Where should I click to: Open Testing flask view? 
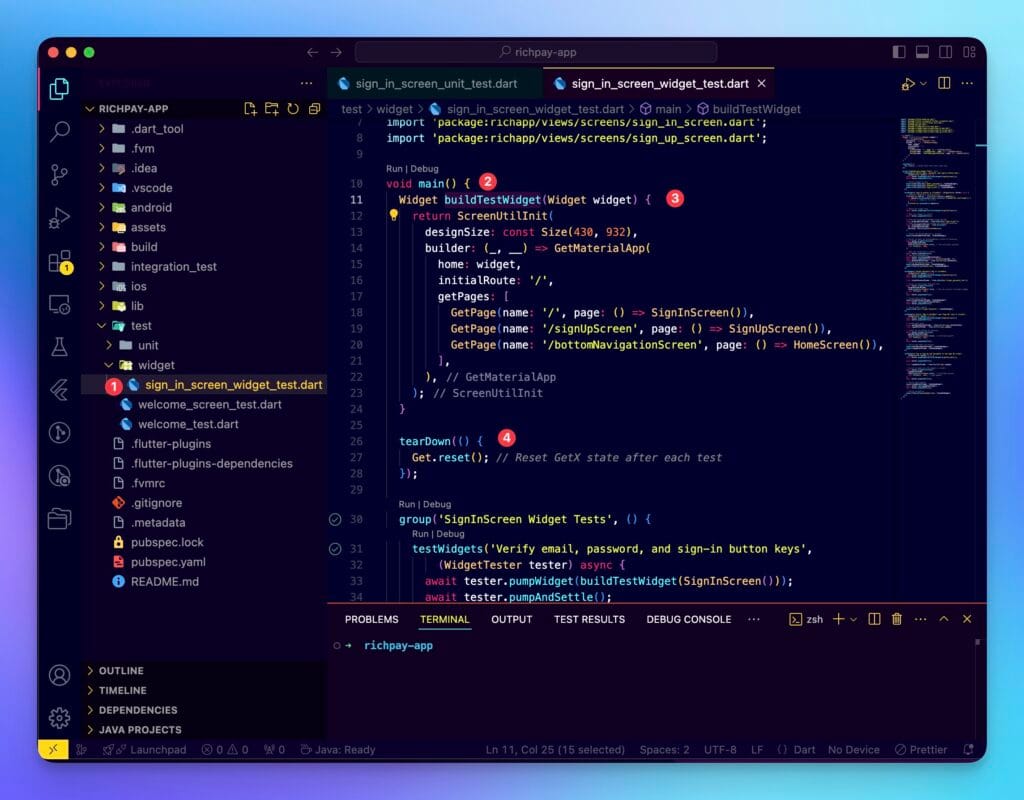tap(59, 347)
